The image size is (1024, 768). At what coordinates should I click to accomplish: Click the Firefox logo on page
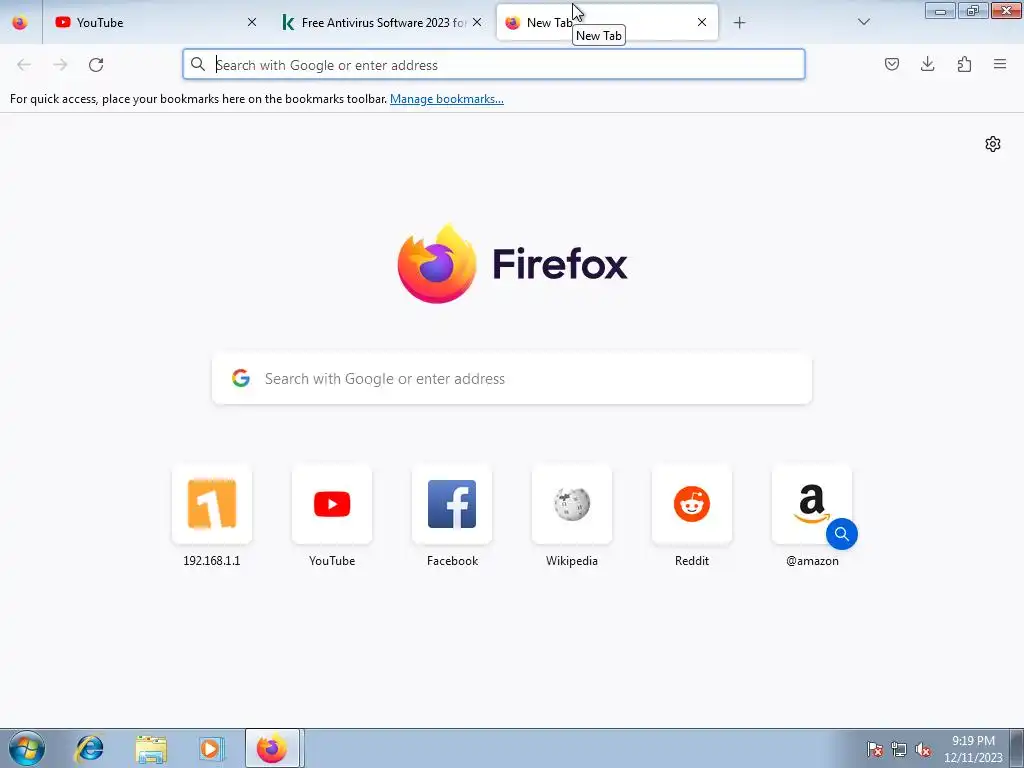[x=437, y=264]
